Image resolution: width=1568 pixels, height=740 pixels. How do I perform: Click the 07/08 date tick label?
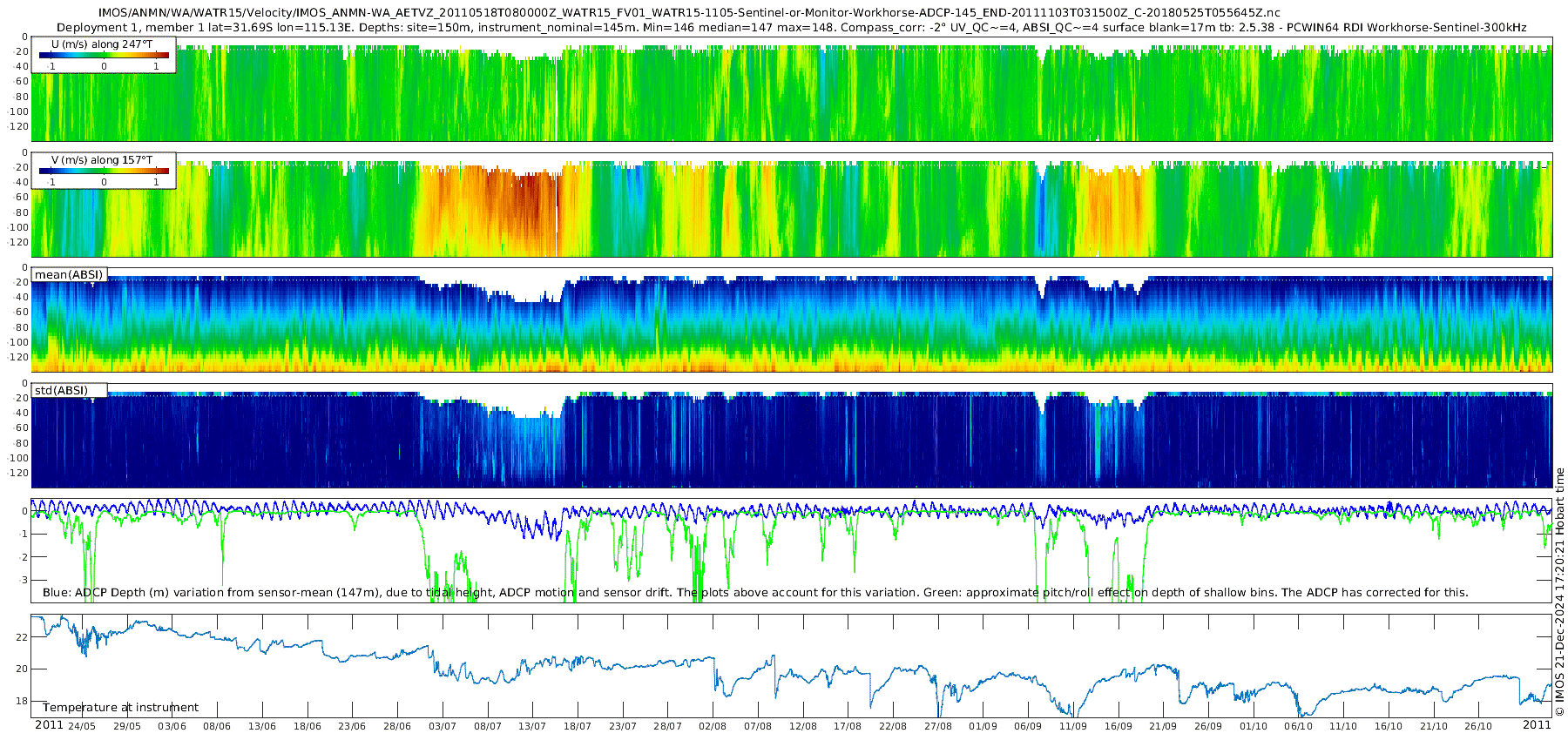tap(758, 726)
